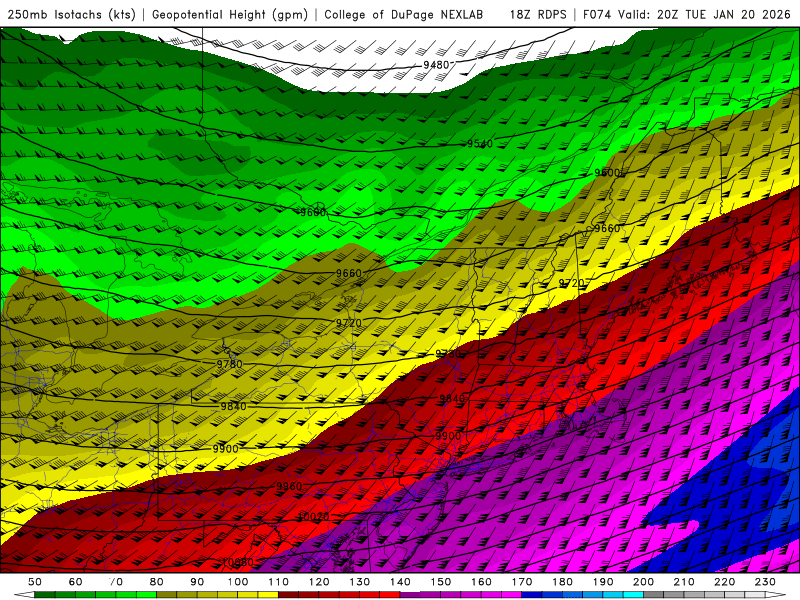The image size is (800, 600).
Task: Click the 150 value on the color scale
Action: pos(440,582)
